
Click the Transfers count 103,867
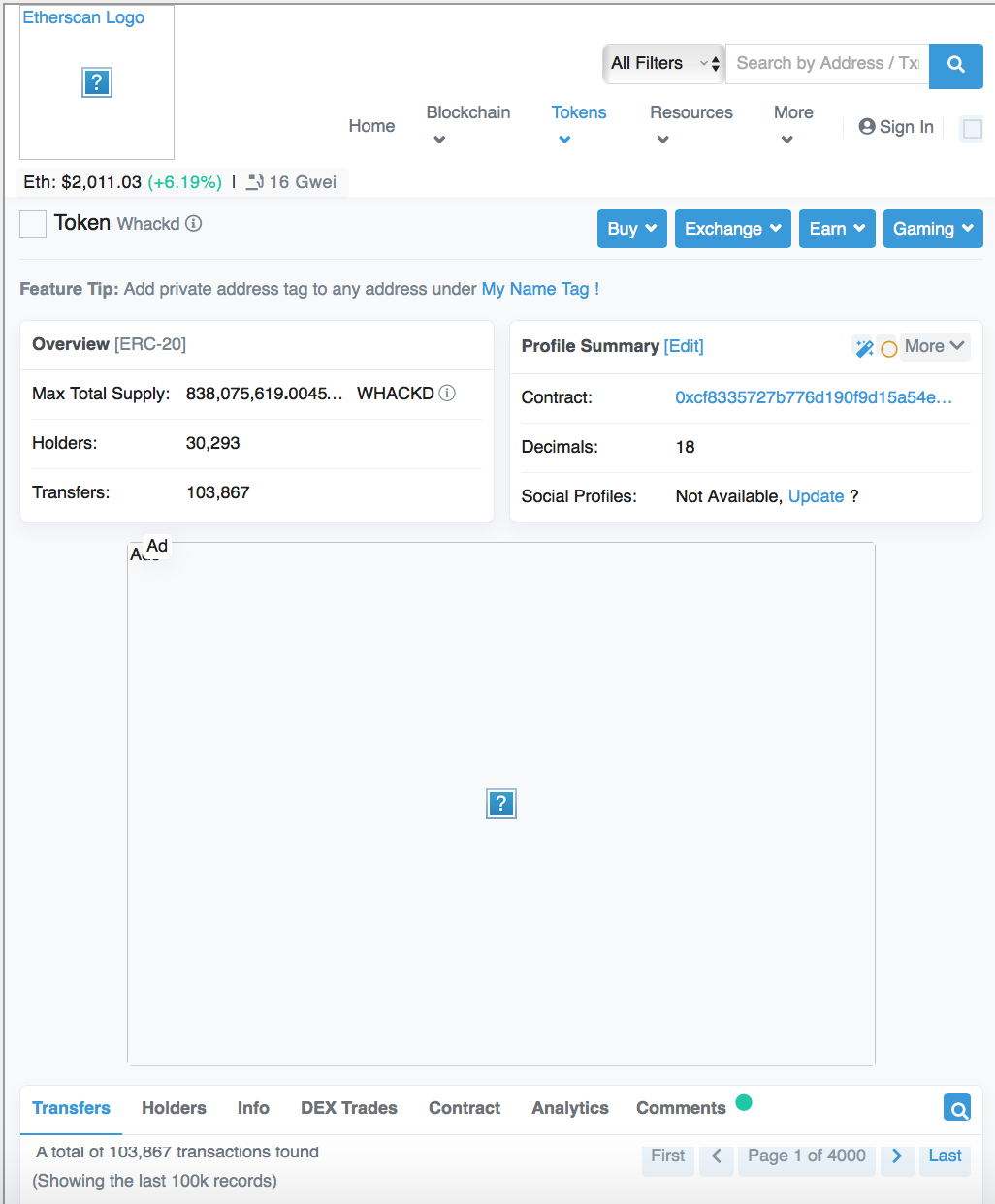(x=218, y=492)
